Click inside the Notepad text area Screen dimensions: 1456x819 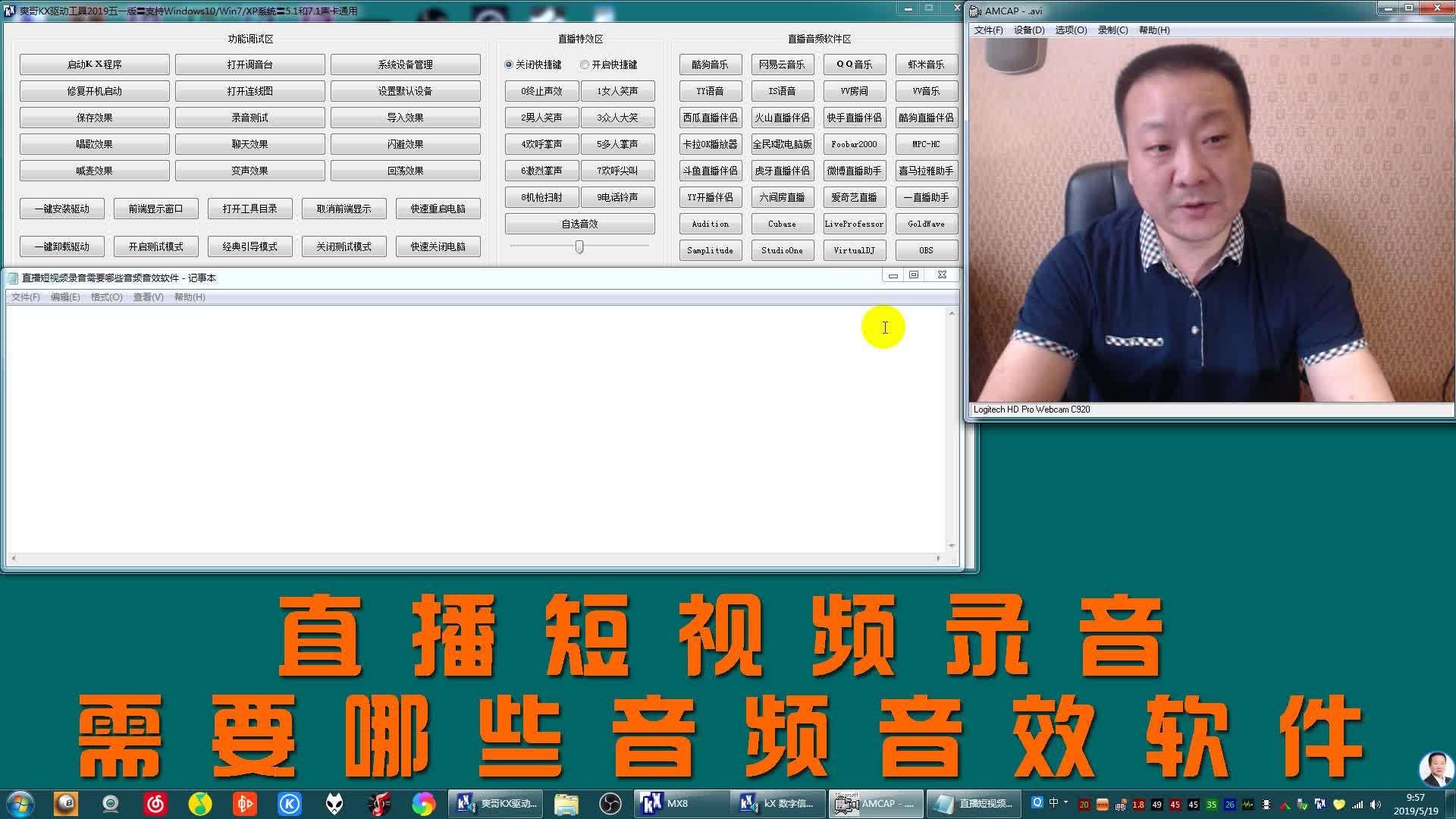tap(455, 425)
